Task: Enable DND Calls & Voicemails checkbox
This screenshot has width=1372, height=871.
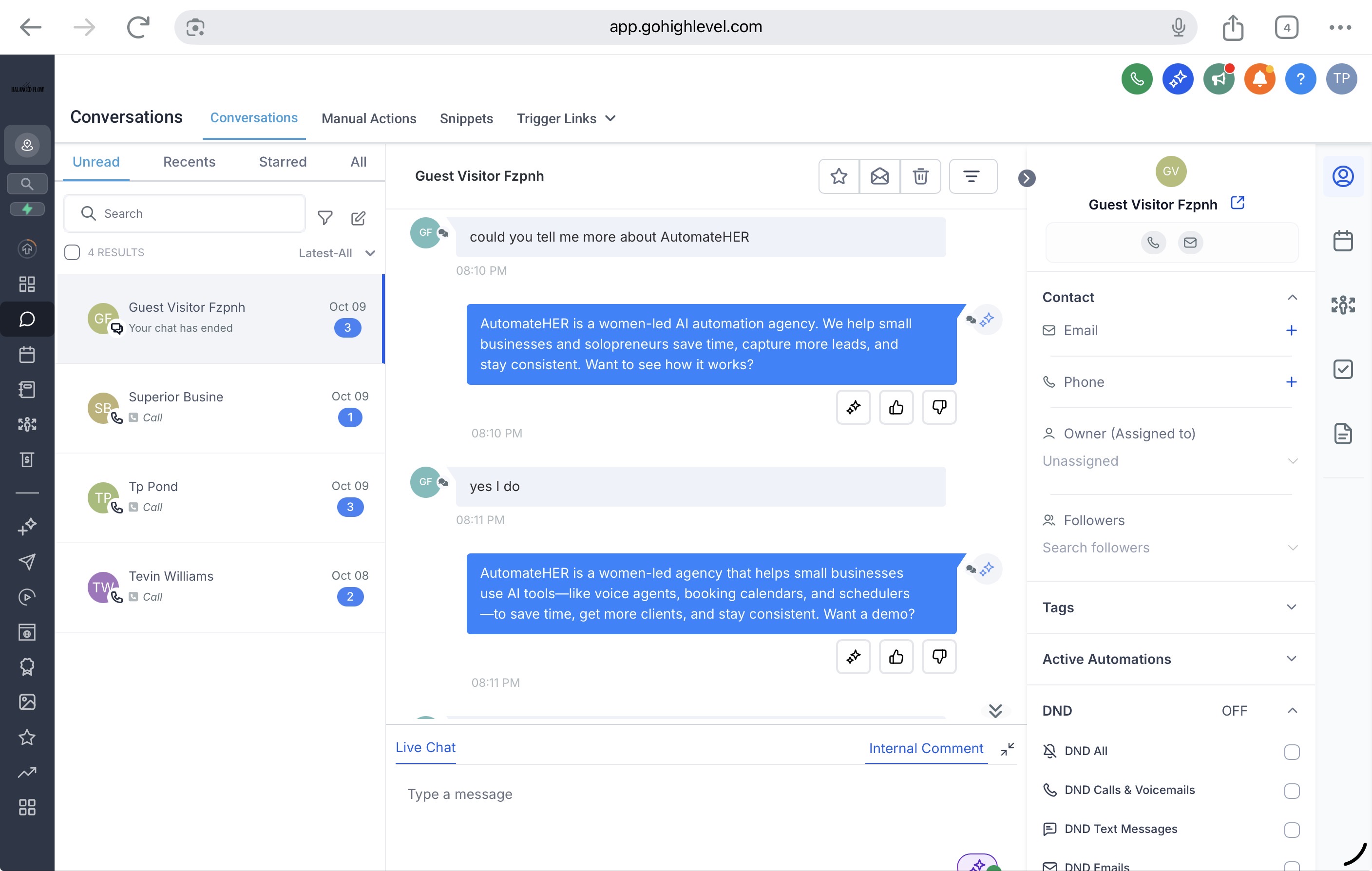Action: (1292, 791)
